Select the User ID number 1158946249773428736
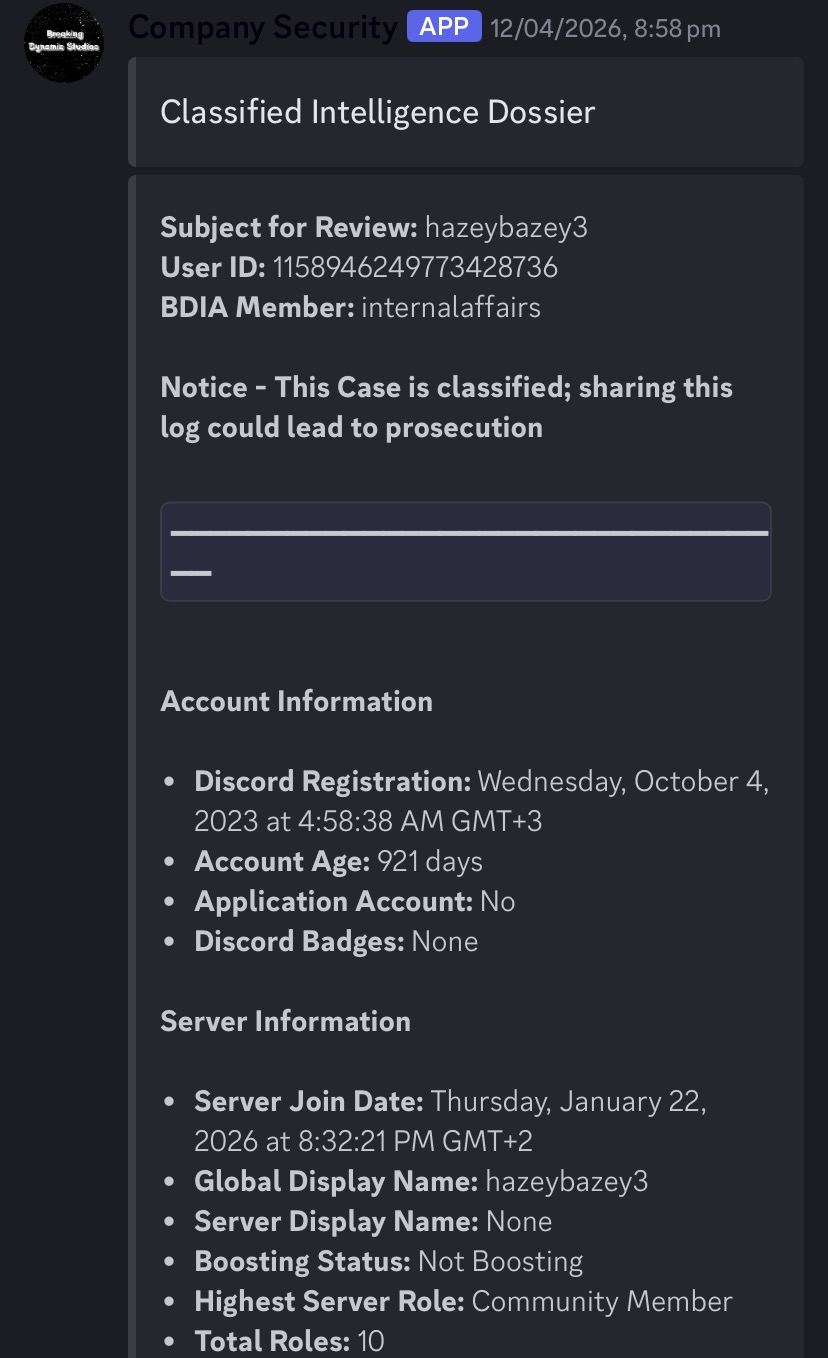The width and height of the screenshot is (828, 1358). click(x=415, y=267)
